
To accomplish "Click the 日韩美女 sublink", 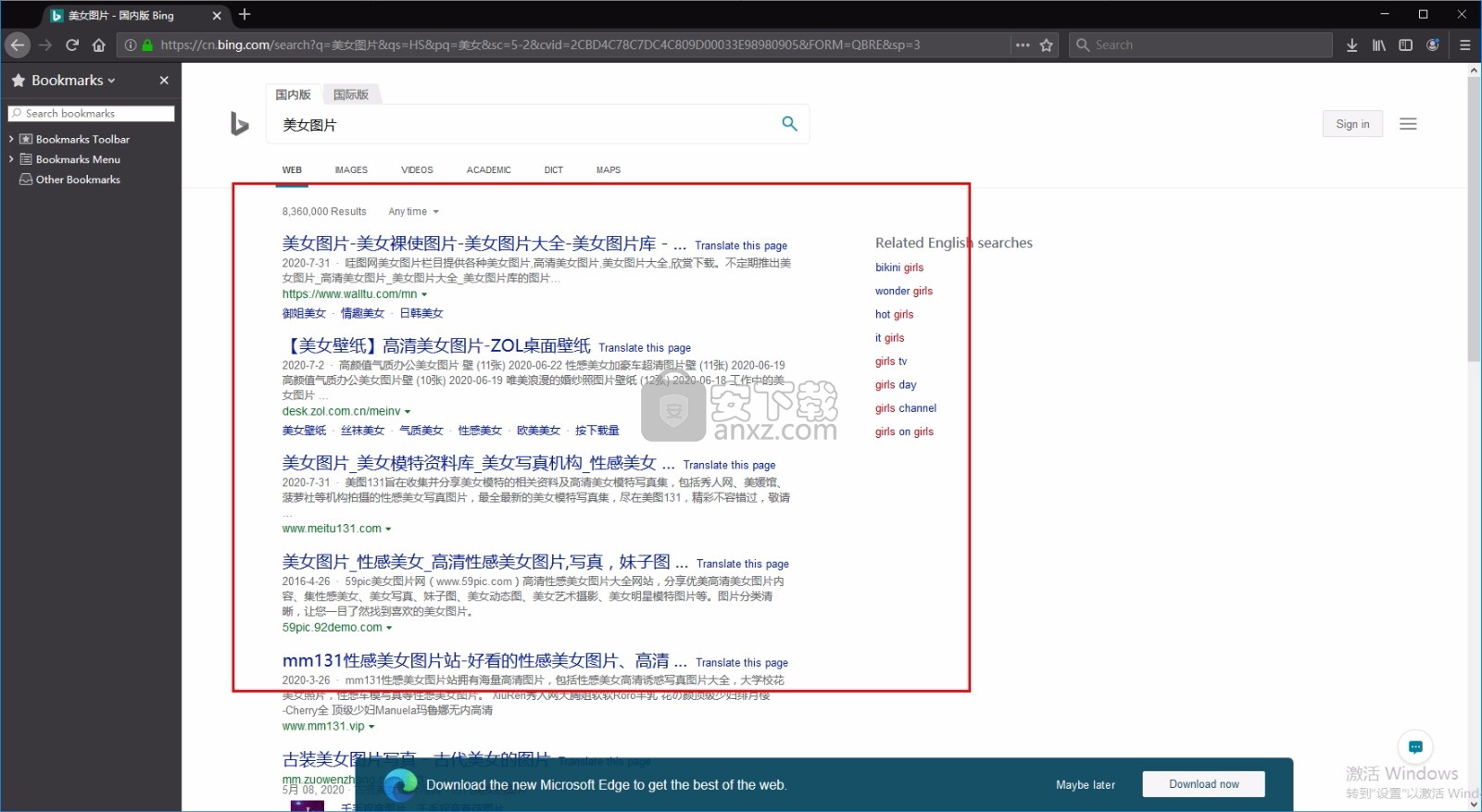I will [x=421, y=314].
